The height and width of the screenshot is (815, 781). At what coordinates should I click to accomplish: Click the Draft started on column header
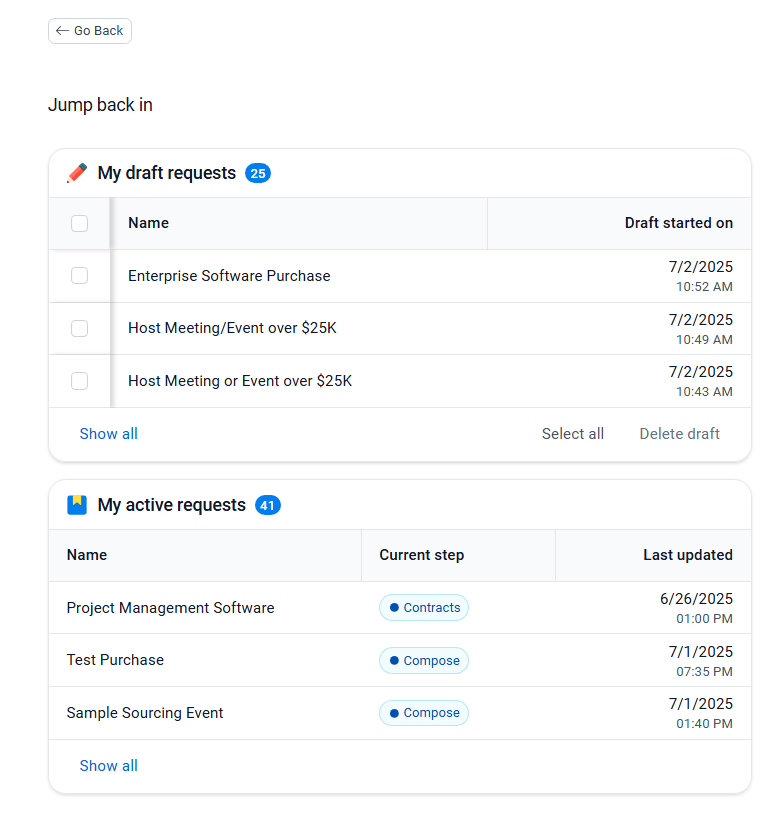[678, 223]
